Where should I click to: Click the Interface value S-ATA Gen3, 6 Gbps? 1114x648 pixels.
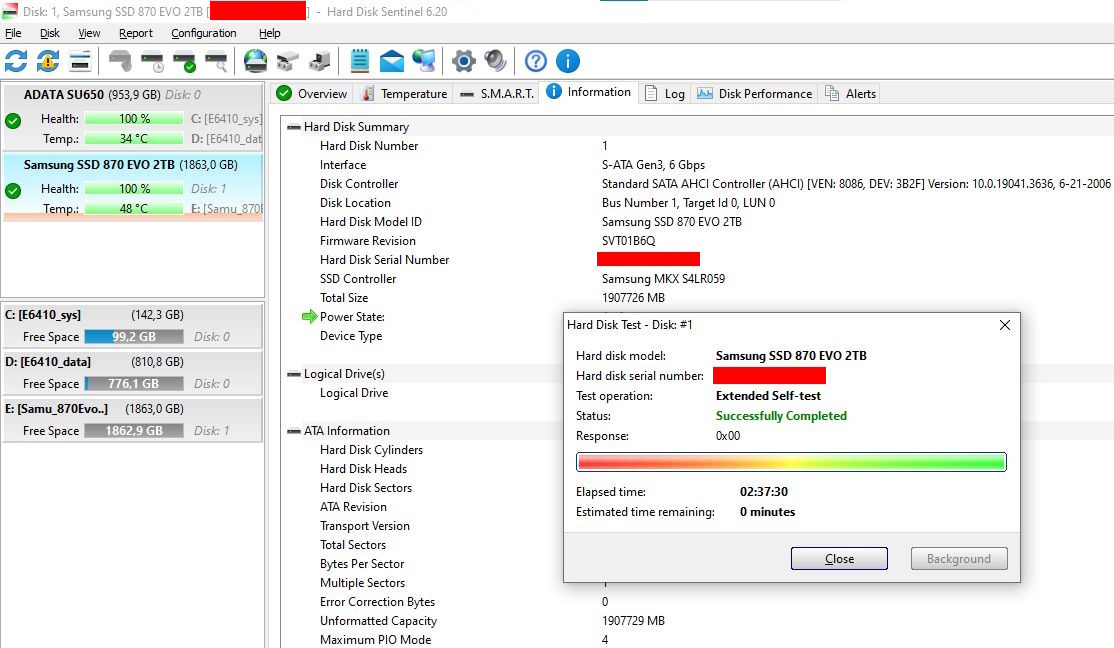pos(653,165)
